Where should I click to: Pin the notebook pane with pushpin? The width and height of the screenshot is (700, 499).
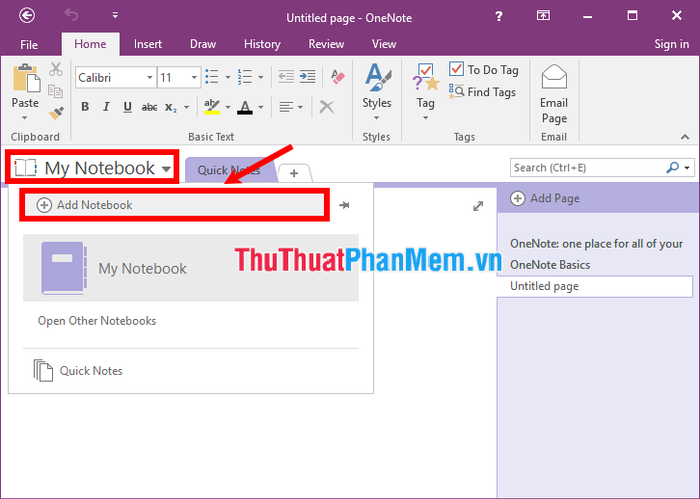(x=344, y=205)
